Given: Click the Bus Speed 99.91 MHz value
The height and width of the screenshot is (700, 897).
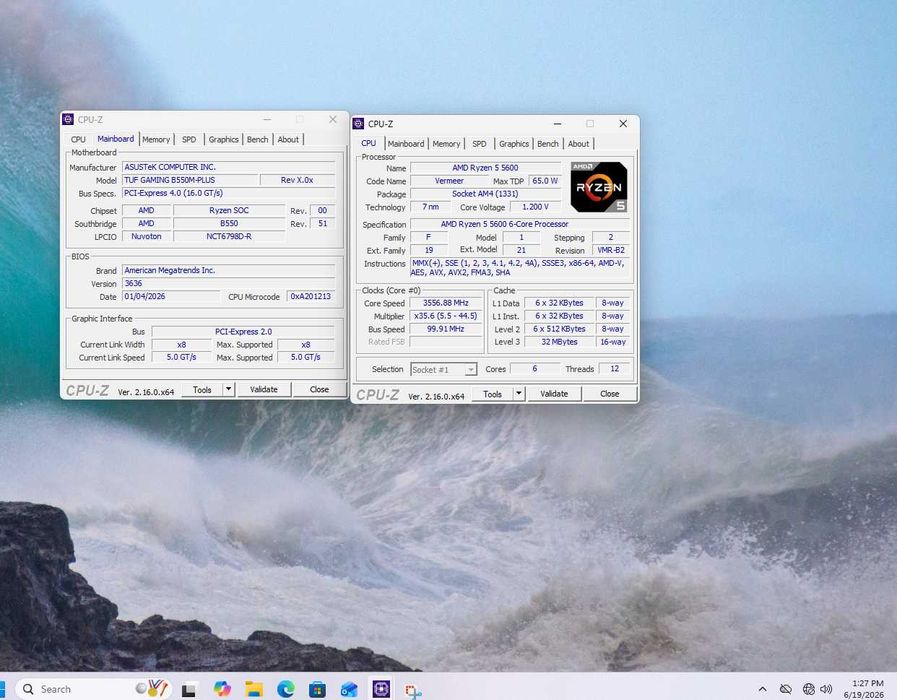Looking at the screenshot, I should (446, 329).
